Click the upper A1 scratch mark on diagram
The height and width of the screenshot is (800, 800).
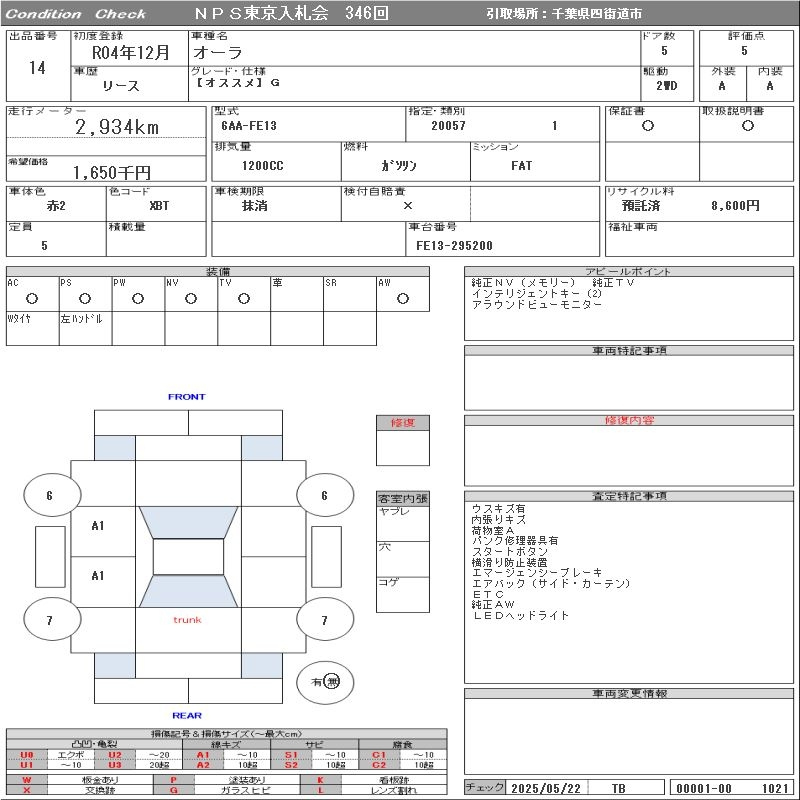click(98, 526)
